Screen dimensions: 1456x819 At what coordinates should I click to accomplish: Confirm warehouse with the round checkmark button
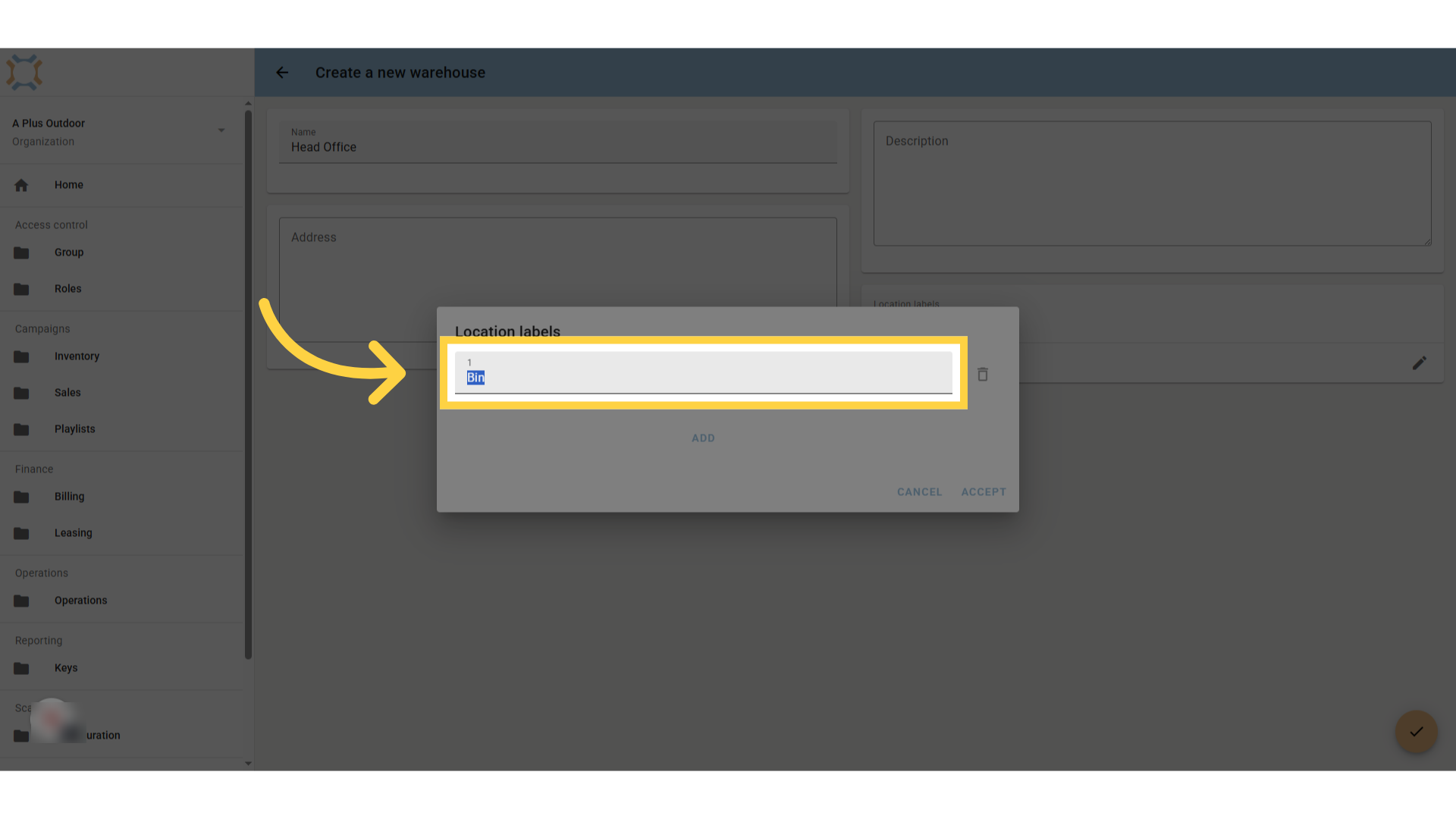pyautogui.click(x=1416, y=732)
